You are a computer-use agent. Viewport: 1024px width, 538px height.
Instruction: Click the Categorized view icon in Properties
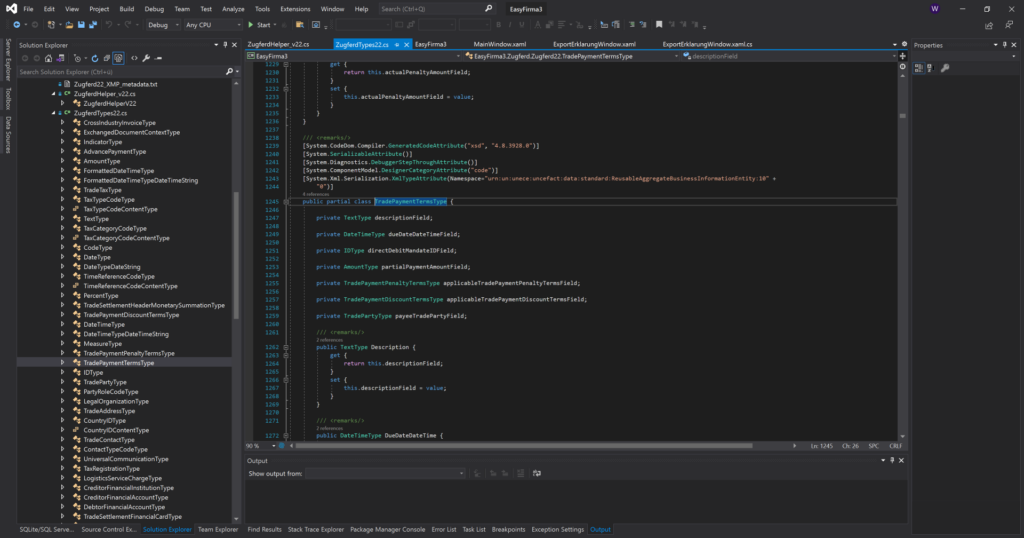point(919,68)
